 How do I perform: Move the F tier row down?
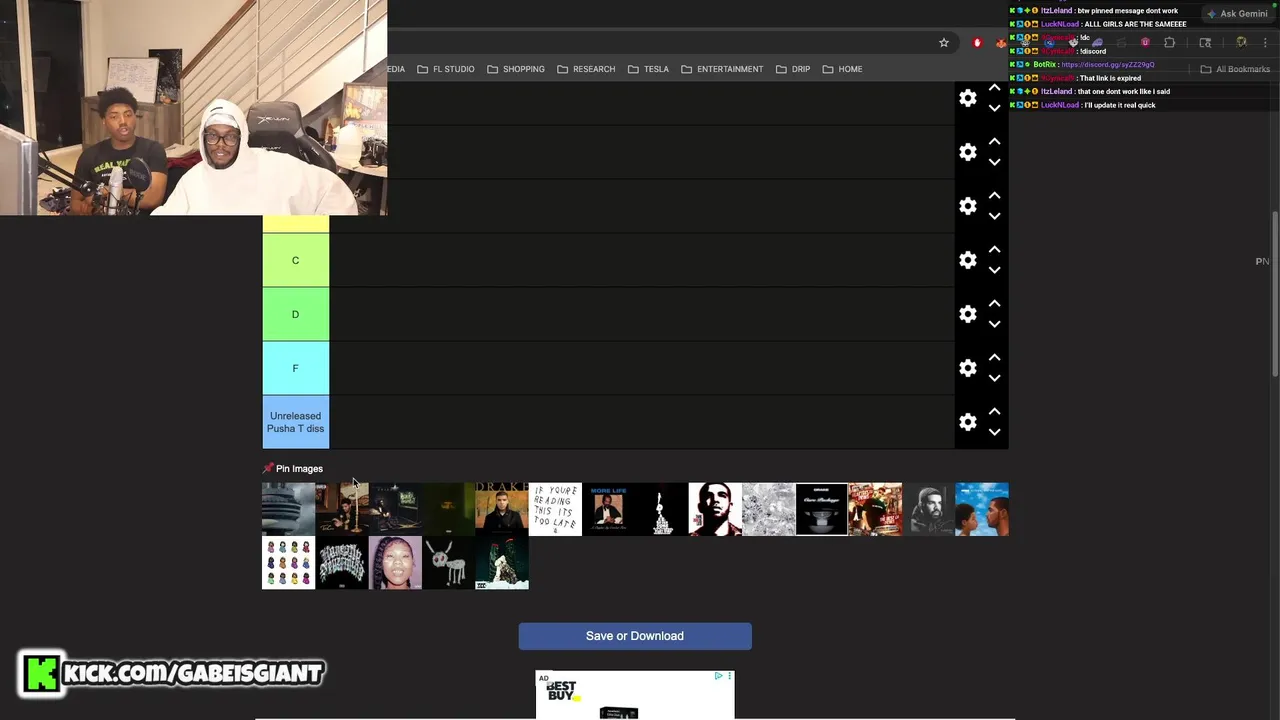point(994,378)
